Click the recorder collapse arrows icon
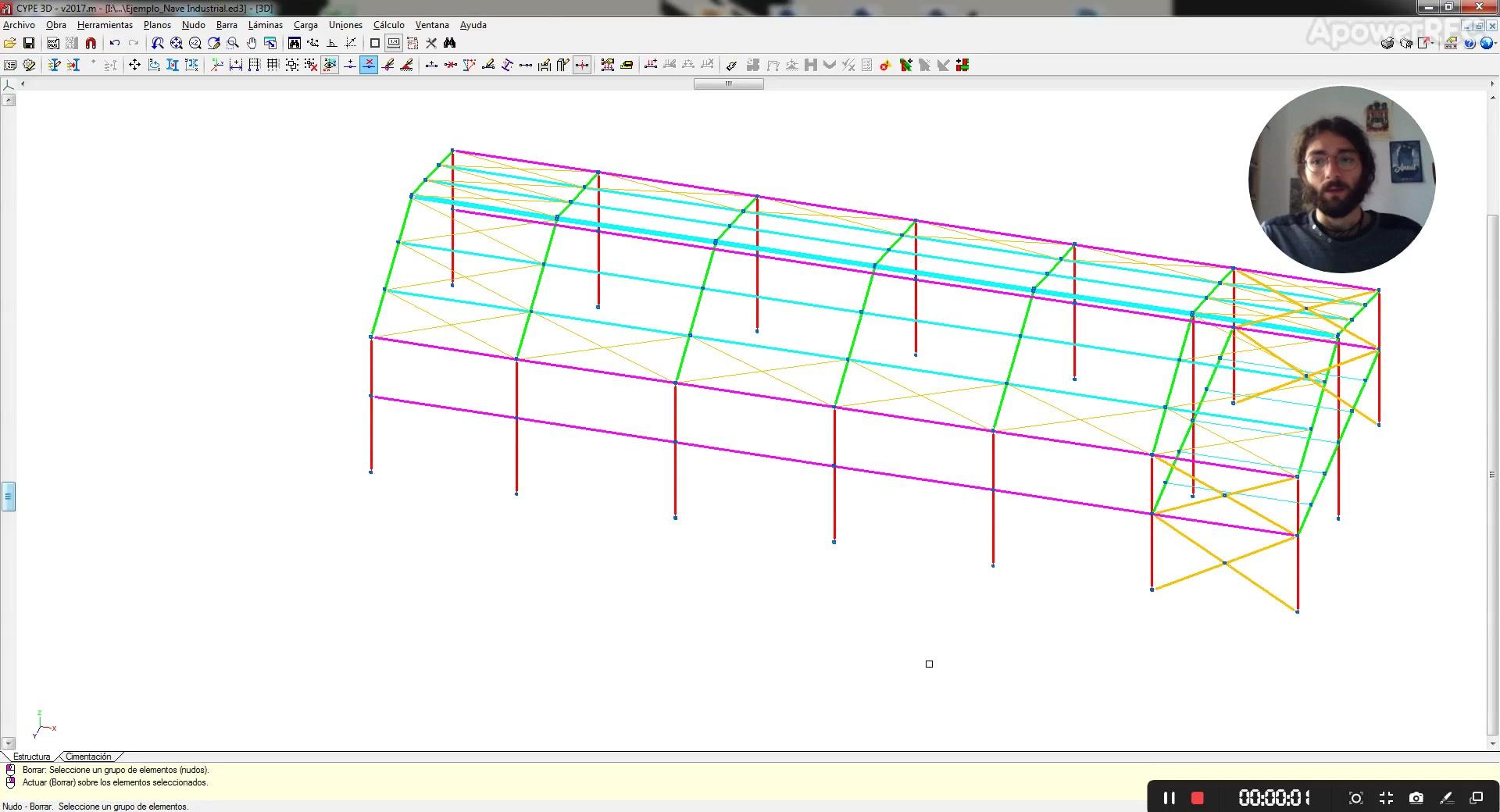The width and height of the screenshot is (1500, 812). tap(1386, 798)
